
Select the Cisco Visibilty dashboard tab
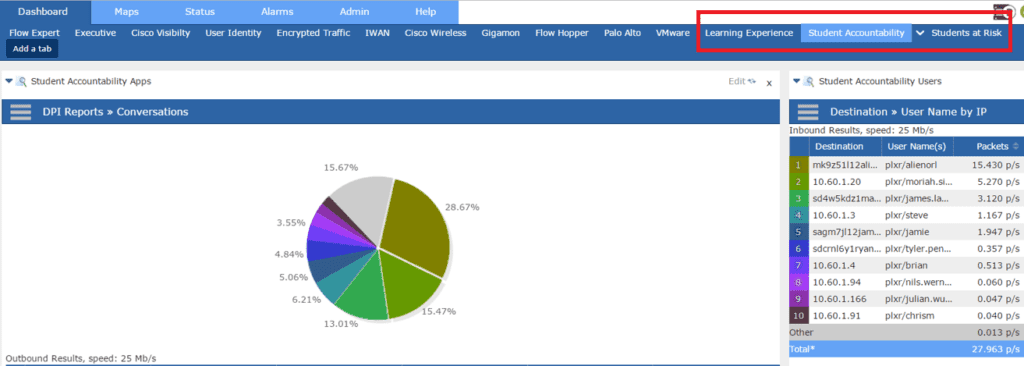[161, 33]
